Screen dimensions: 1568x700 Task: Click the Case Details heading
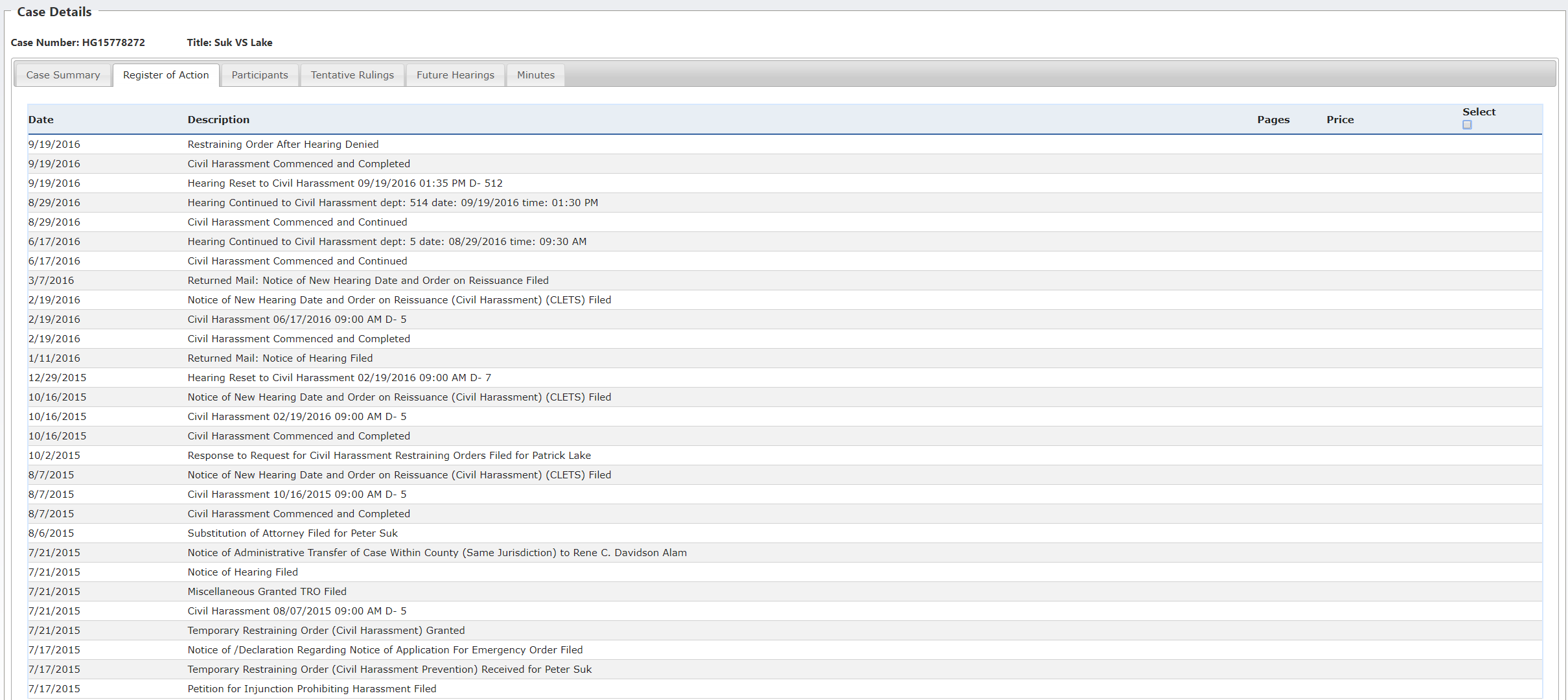point(54,12)
